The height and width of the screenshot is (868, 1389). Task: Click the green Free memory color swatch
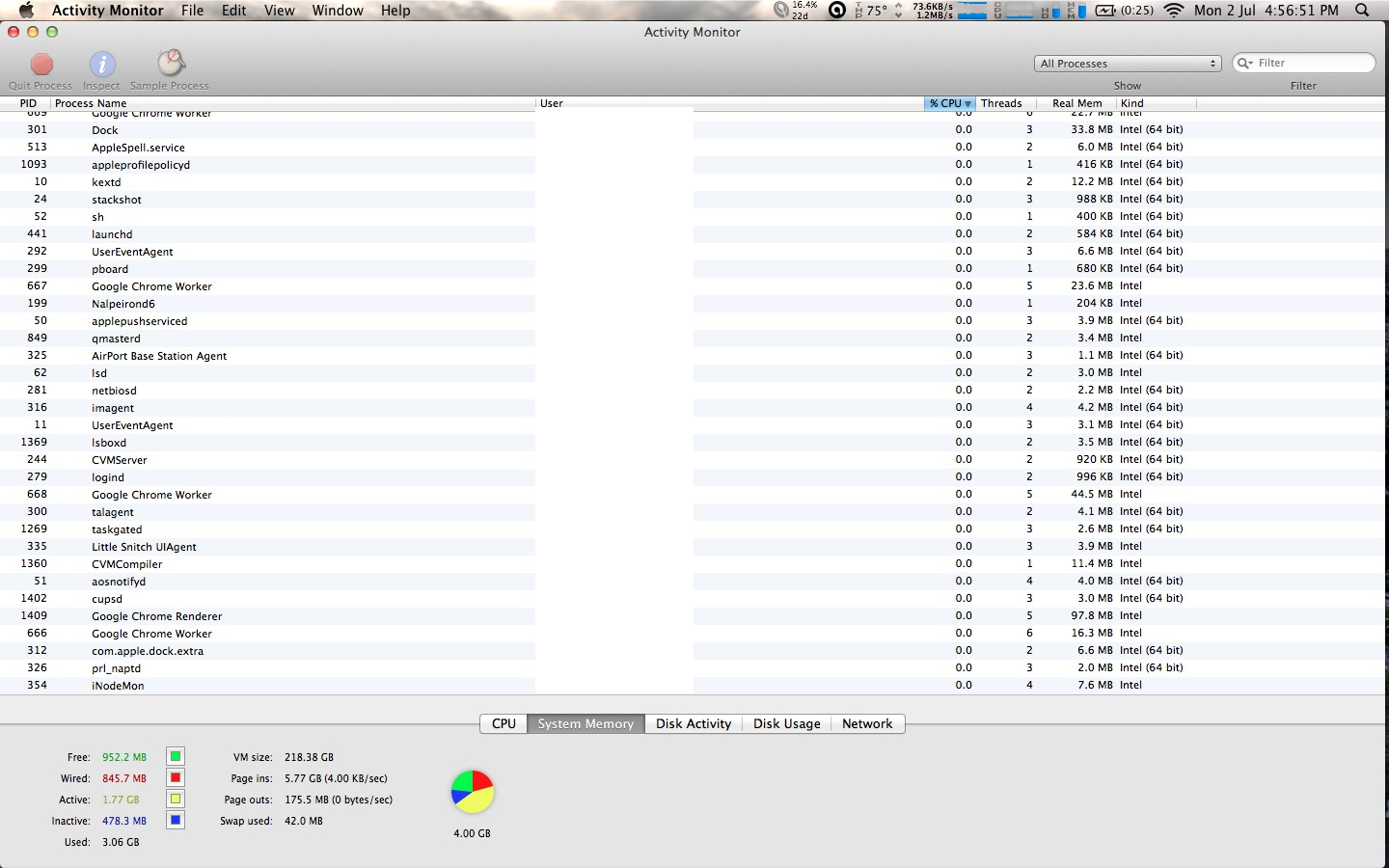(x=176, y=756)
